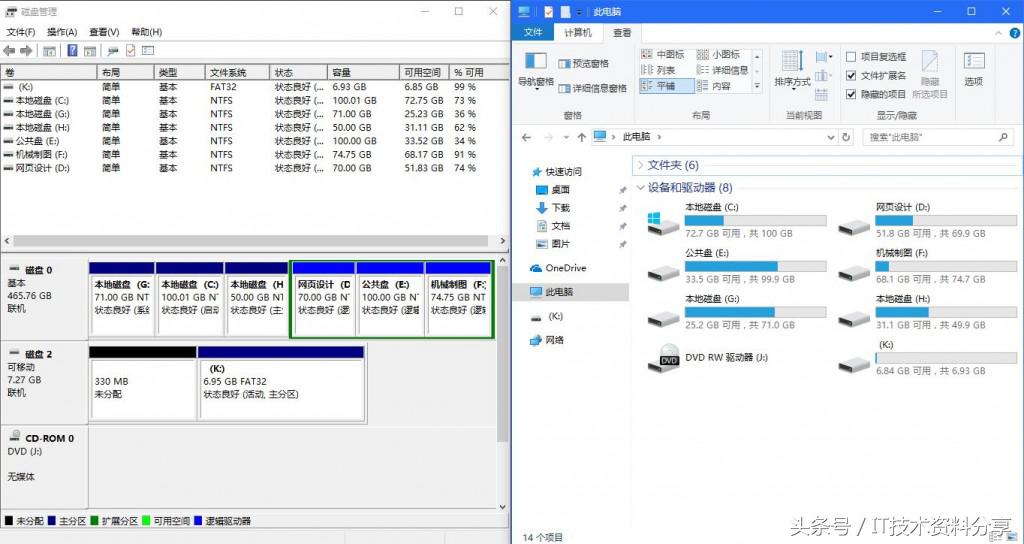Click the checkmark document icon in Disk Management toolbar
Viewport: 1024px width, 544px height.
(131, 50)
